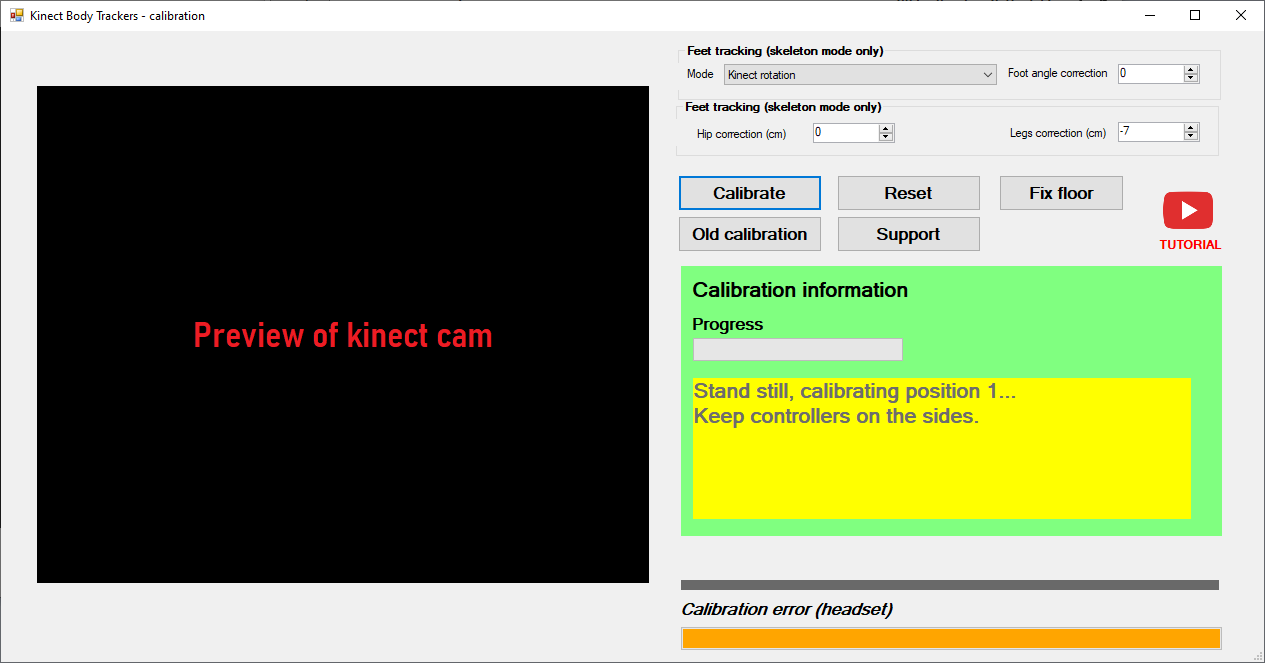Increase Legs correction value
This screenshot has width=1265, height=663.
point(1191,127)
